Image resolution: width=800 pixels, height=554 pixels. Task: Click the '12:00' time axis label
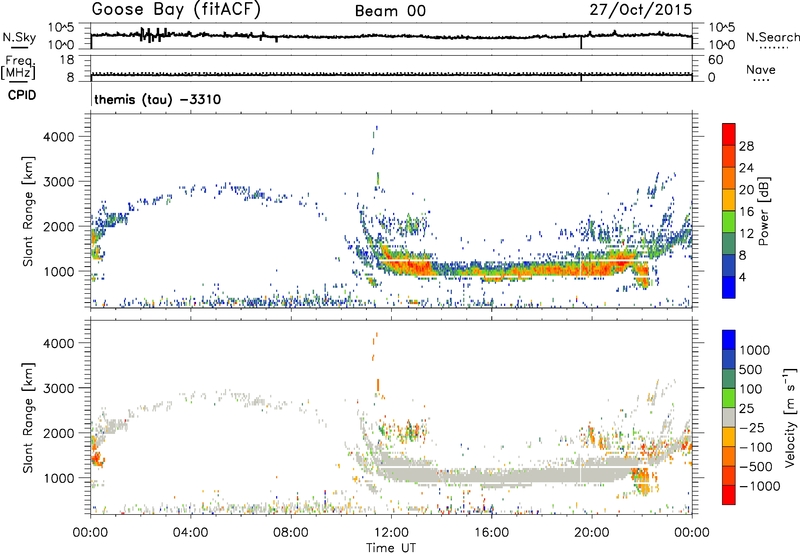pyautogui.click(x=391, y=532)
